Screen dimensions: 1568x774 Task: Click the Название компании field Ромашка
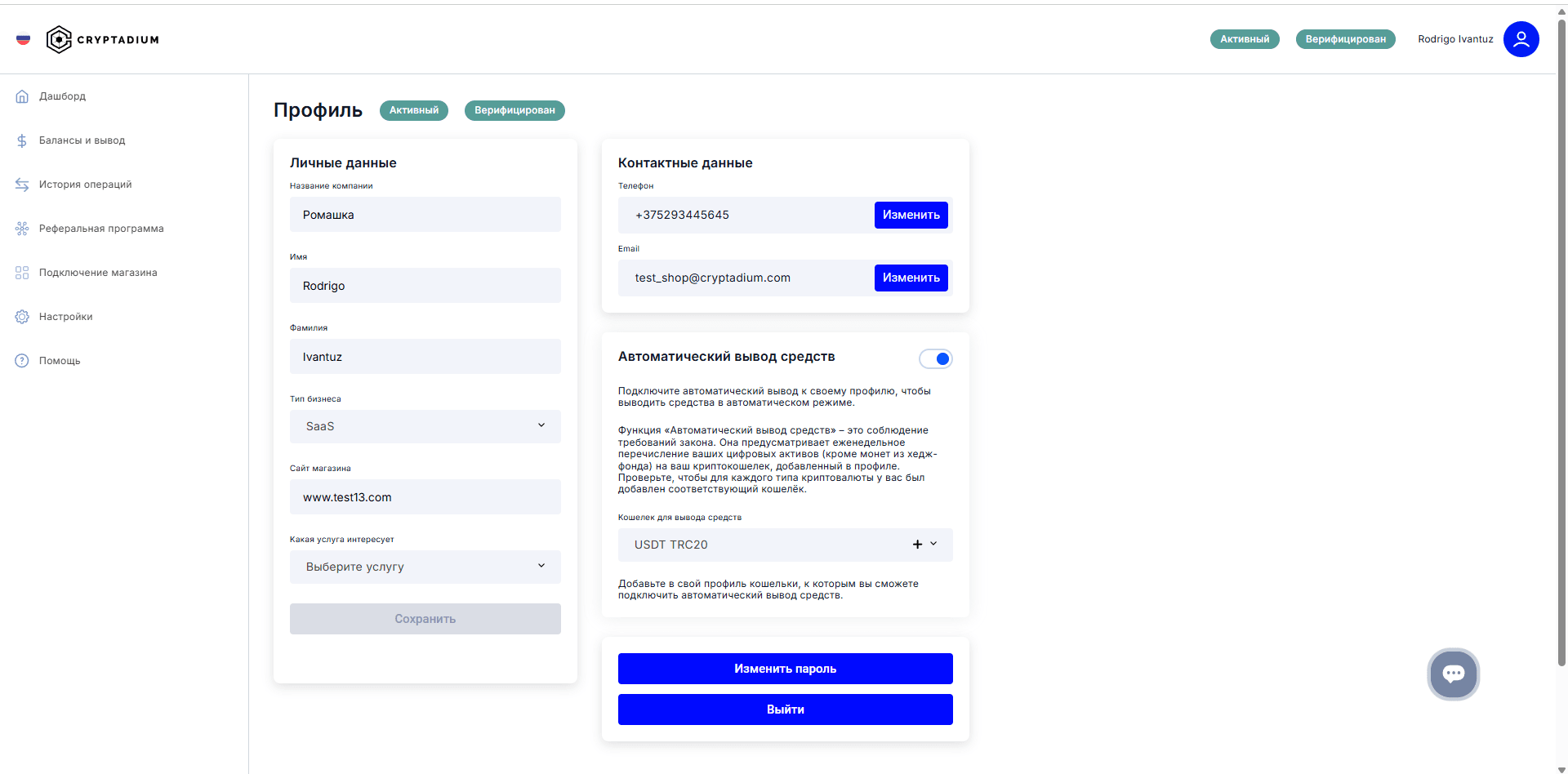[x=425, y=215]
